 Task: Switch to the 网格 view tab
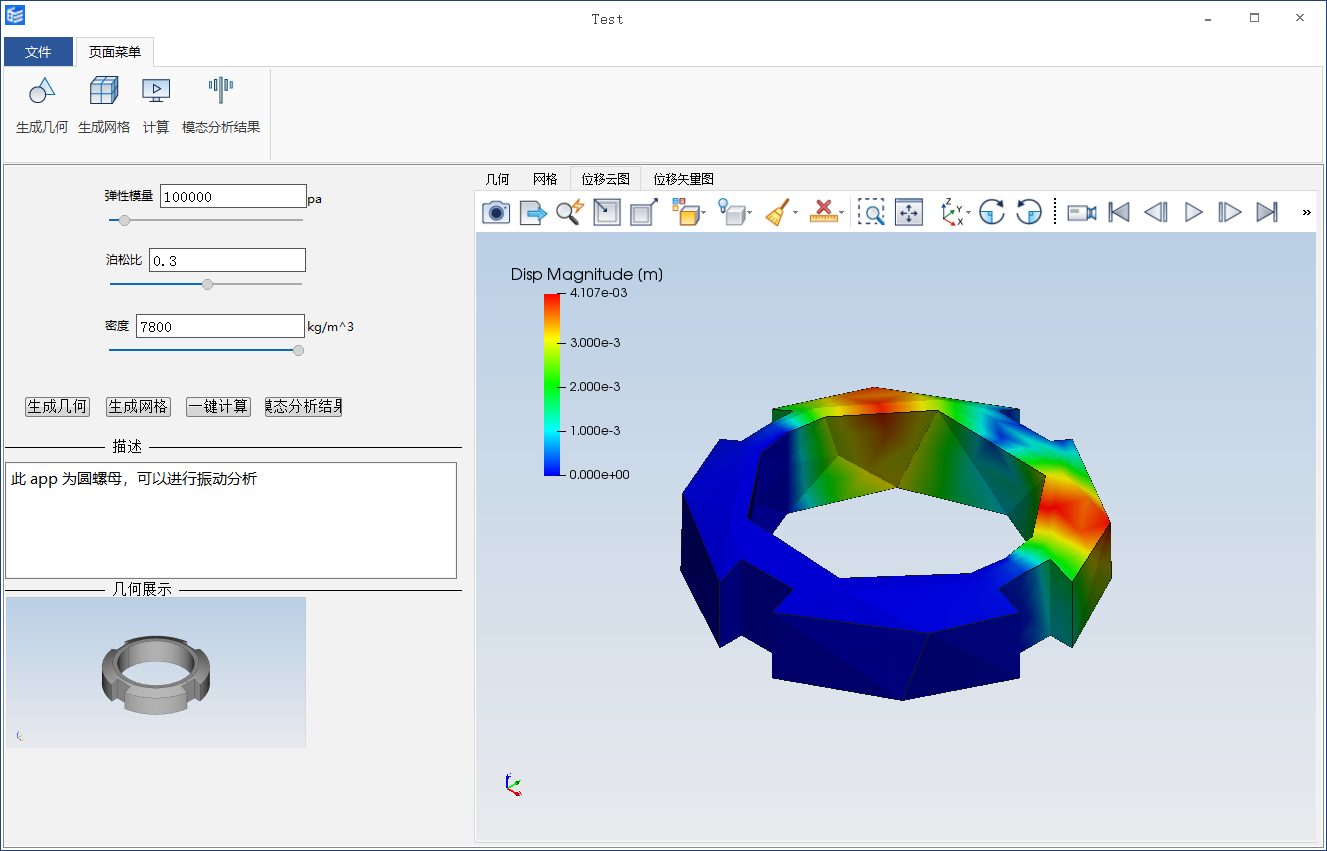point(545,179)
